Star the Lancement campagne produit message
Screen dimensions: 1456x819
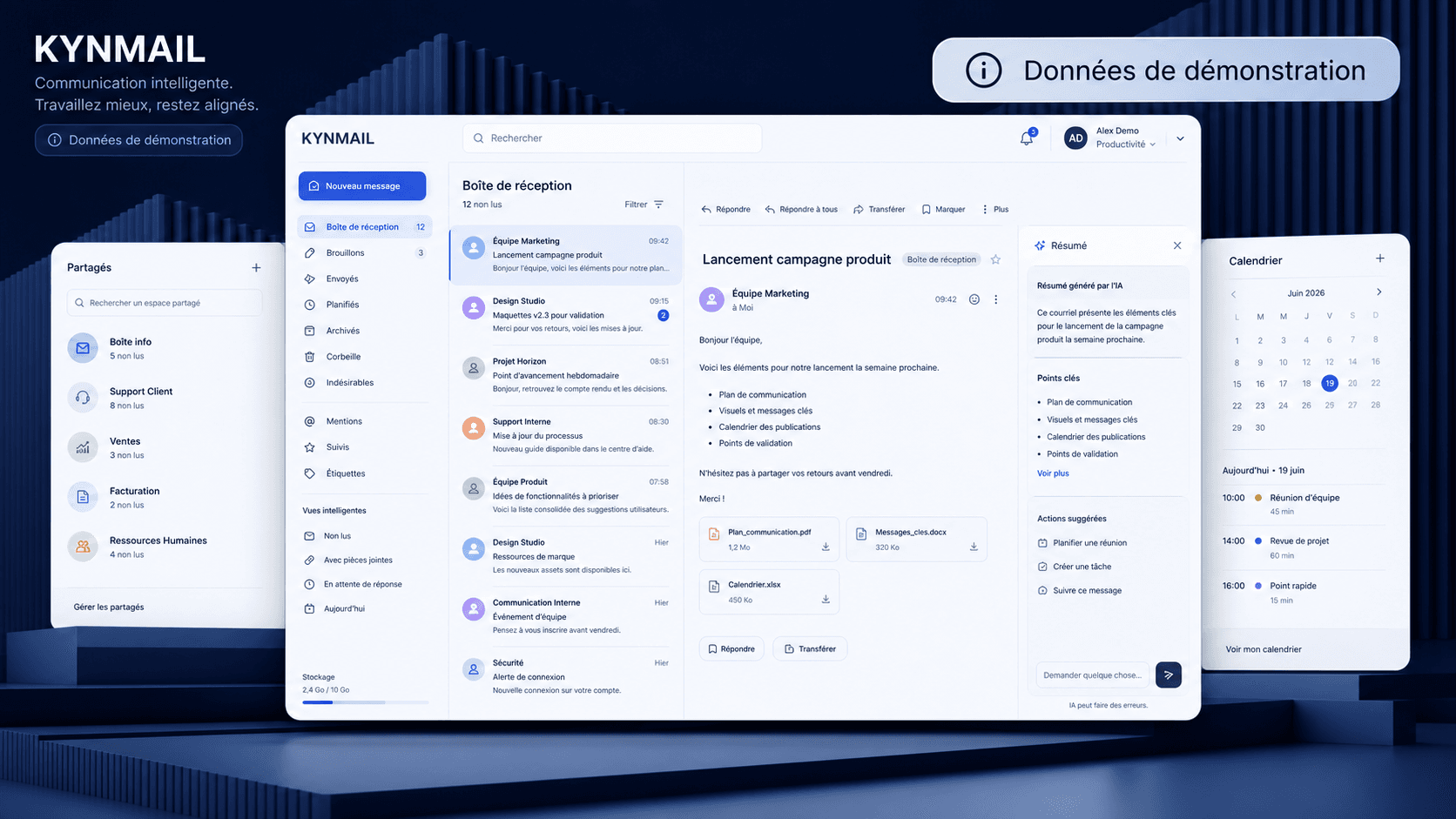point(995,259)
